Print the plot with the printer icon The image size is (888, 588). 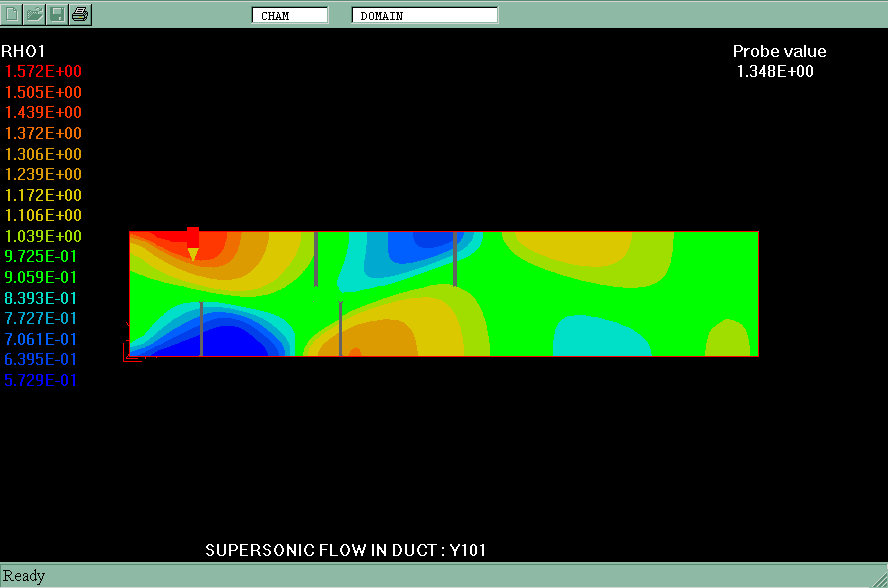(x=80, y=14)
